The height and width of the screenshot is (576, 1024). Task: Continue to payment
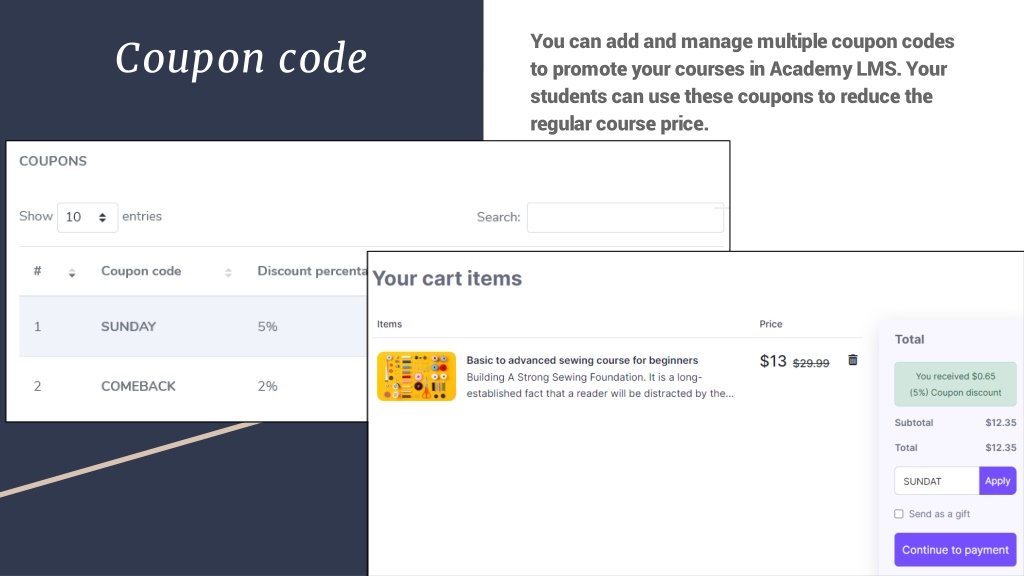(x=955, y=550)
